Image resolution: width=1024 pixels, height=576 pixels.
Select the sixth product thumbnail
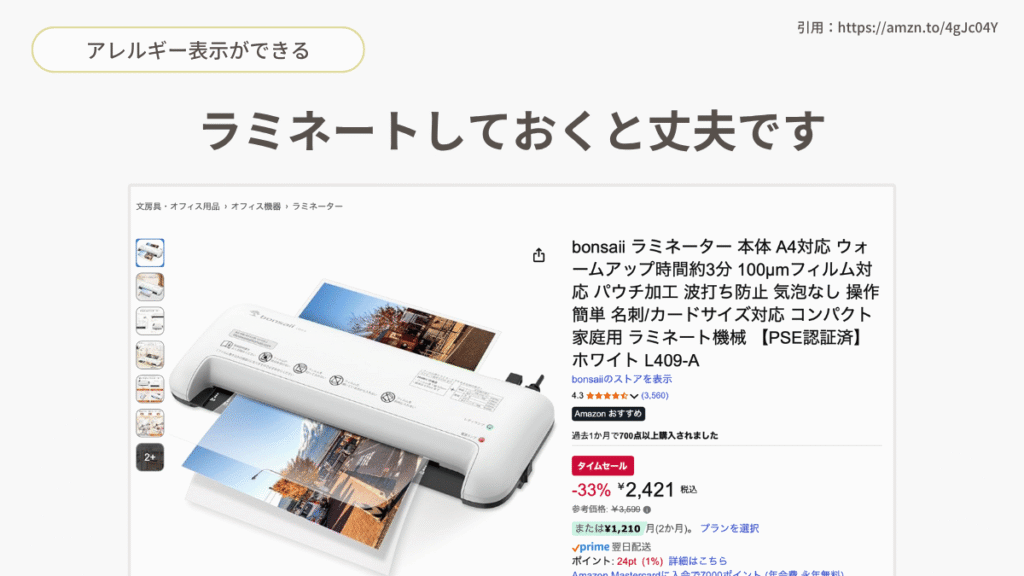pos(150,423)
